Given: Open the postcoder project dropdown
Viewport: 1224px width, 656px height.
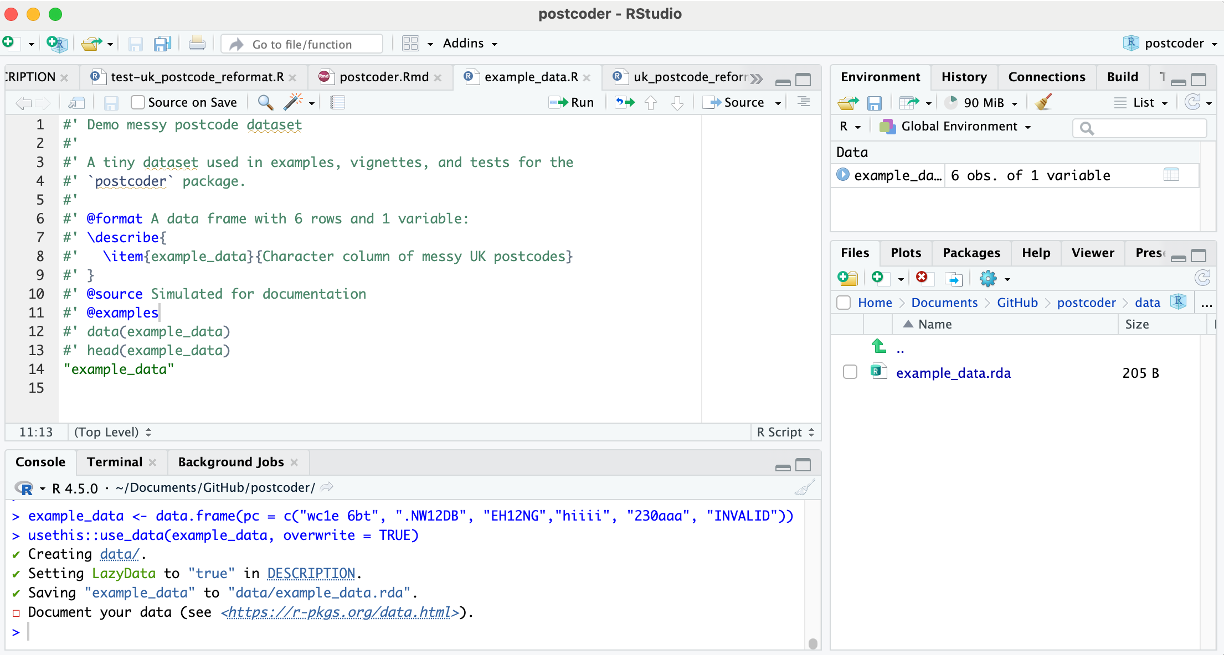Looking at the screenshot, I should click(x=1170, y=43).
